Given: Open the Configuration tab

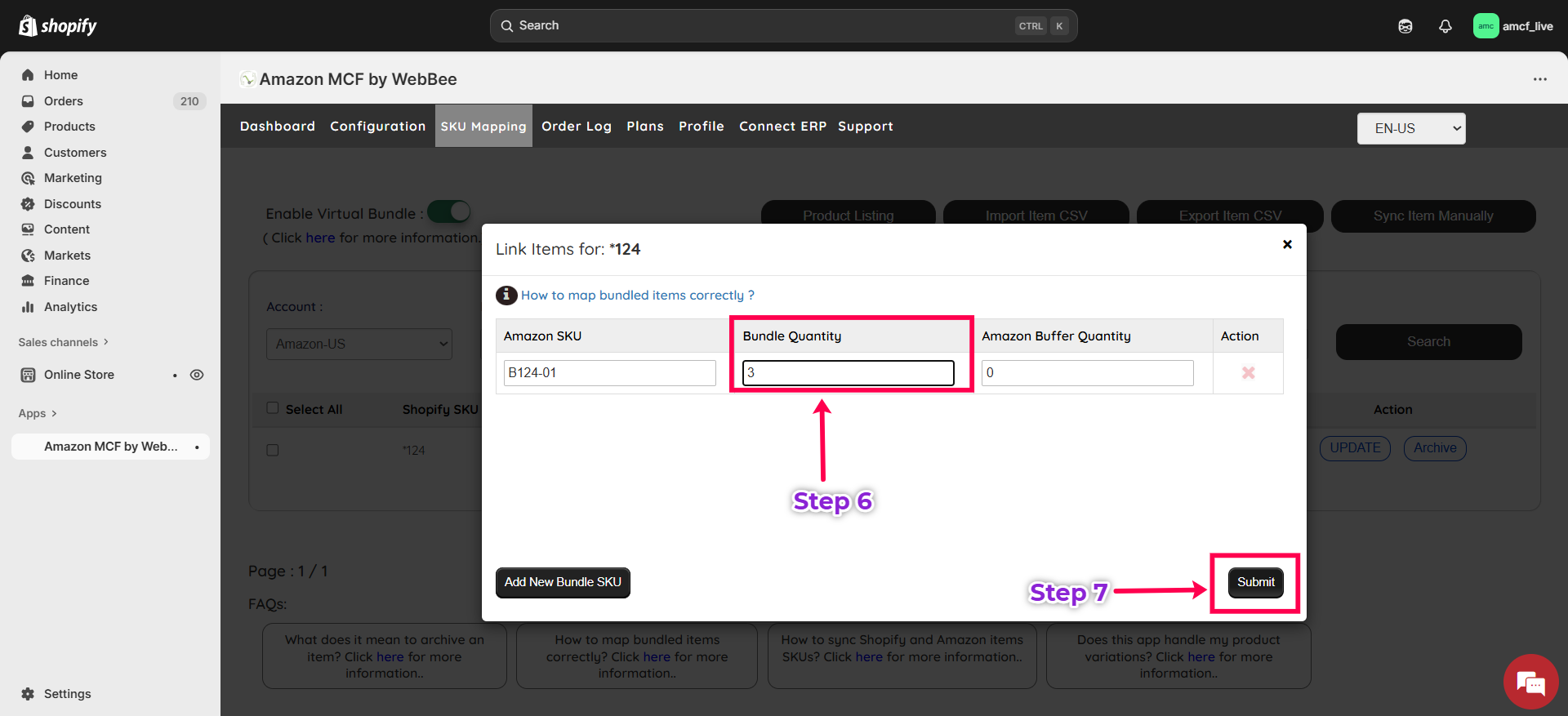Looking at the screenshot, I should (377, 126).
